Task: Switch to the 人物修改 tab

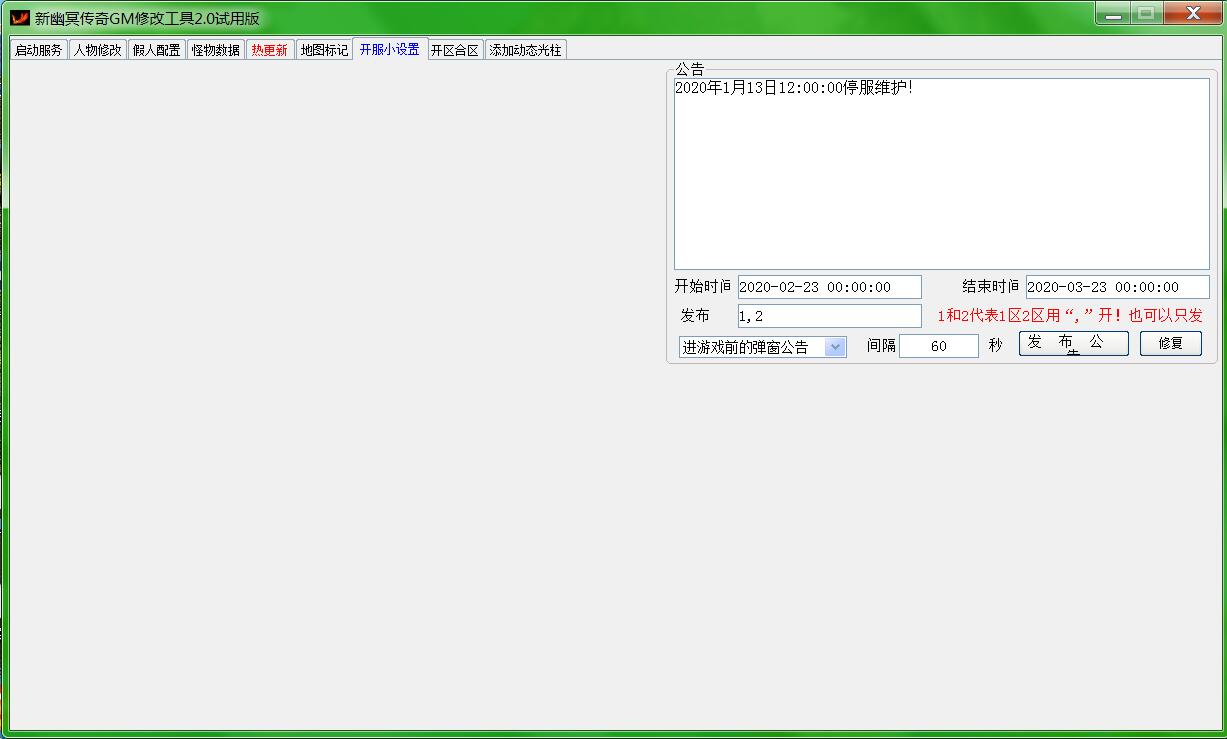Action: click(x=98, y=50)
